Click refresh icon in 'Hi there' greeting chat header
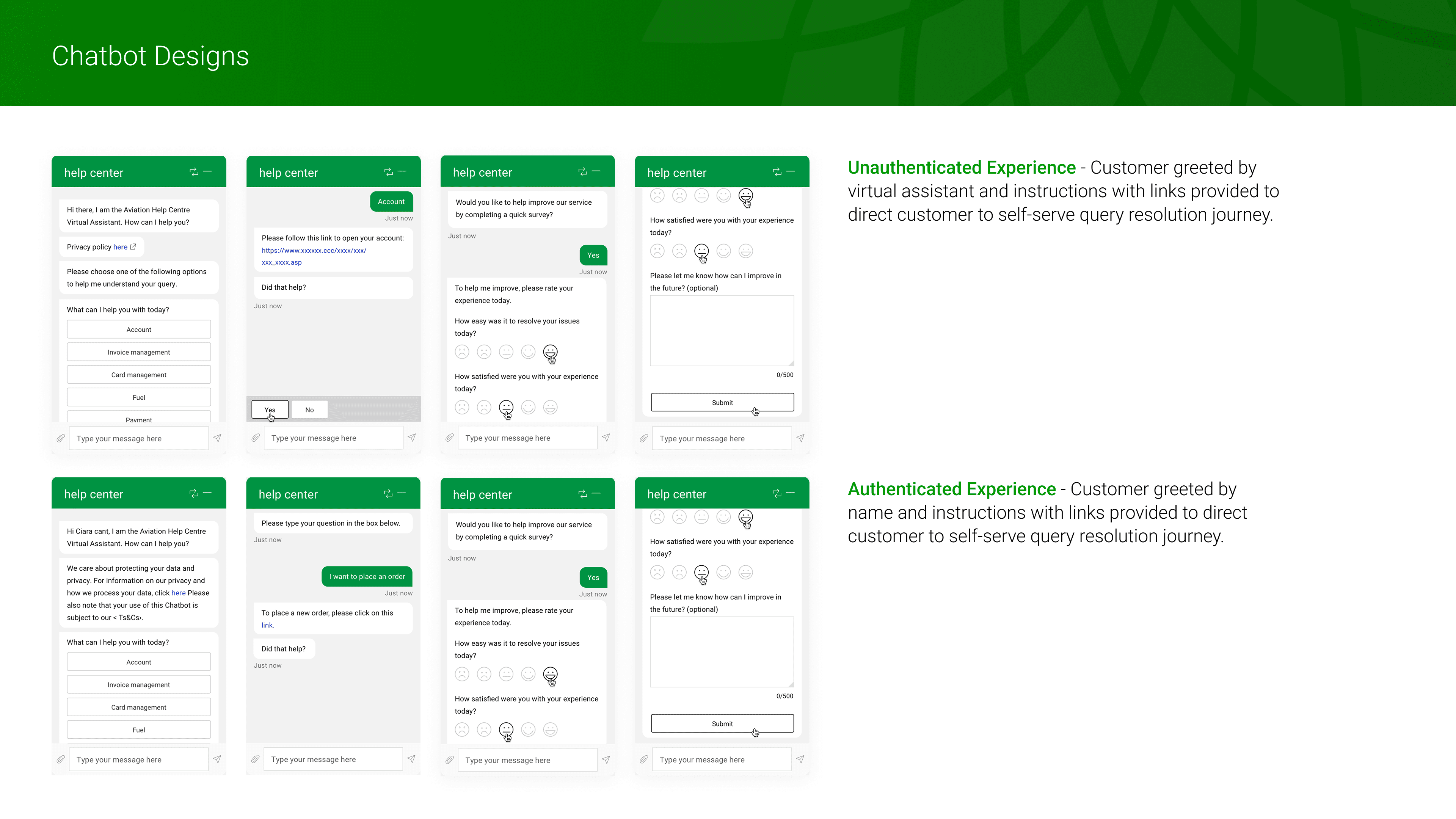Screen dimensions: 1456x819 194,172
